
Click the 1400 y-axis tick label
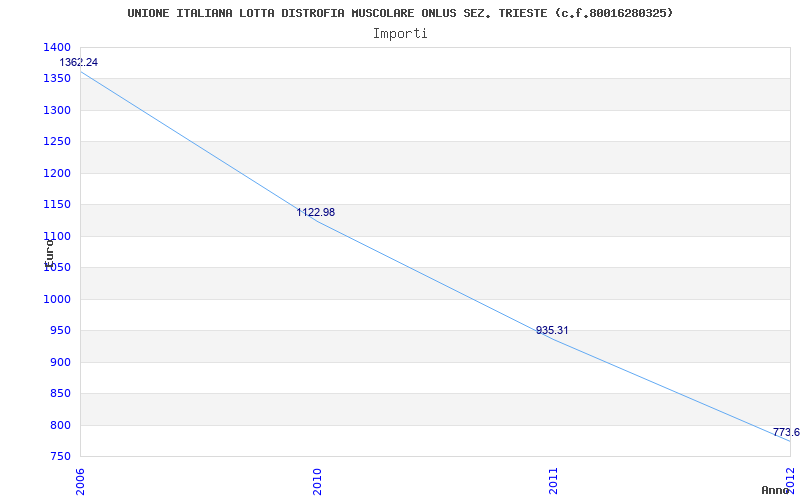[x=57, y=47]
